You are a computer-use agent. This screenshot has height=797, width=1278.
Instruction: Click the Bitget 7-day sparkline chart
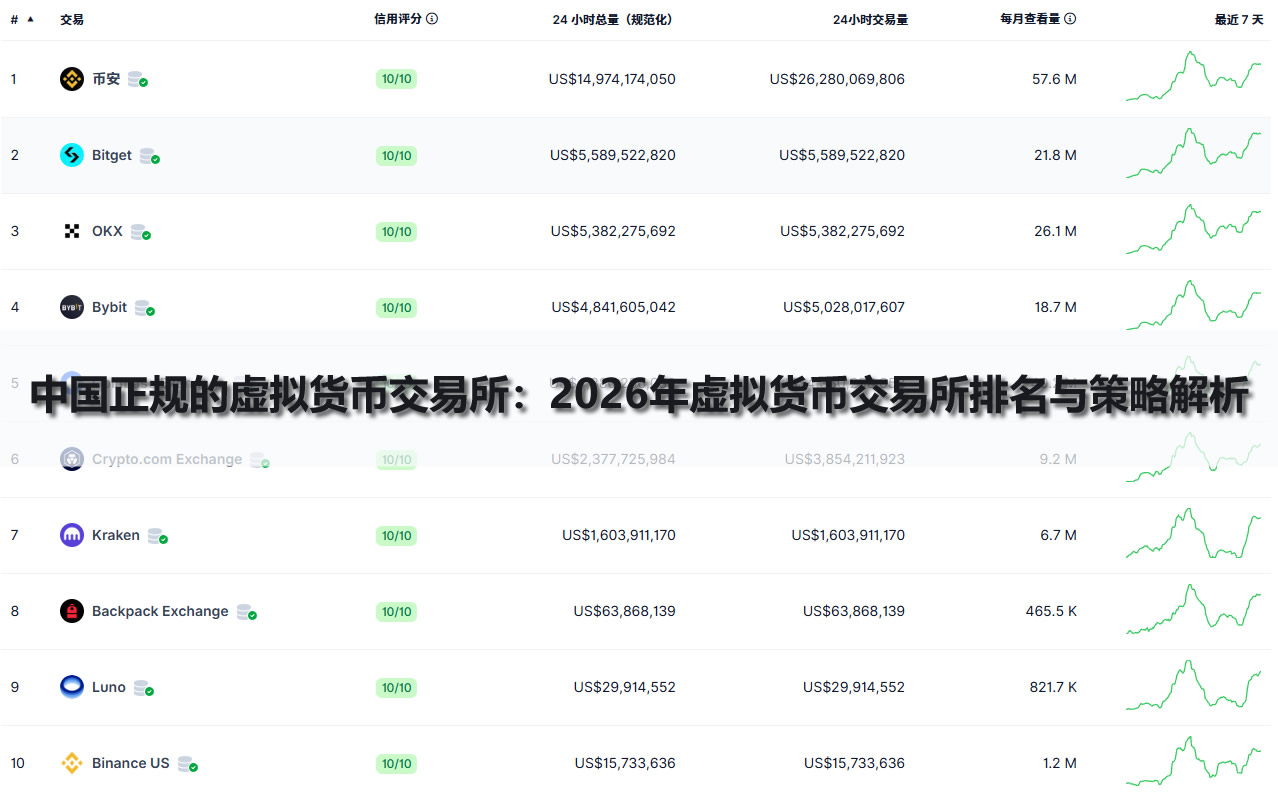coord(1194,153)
